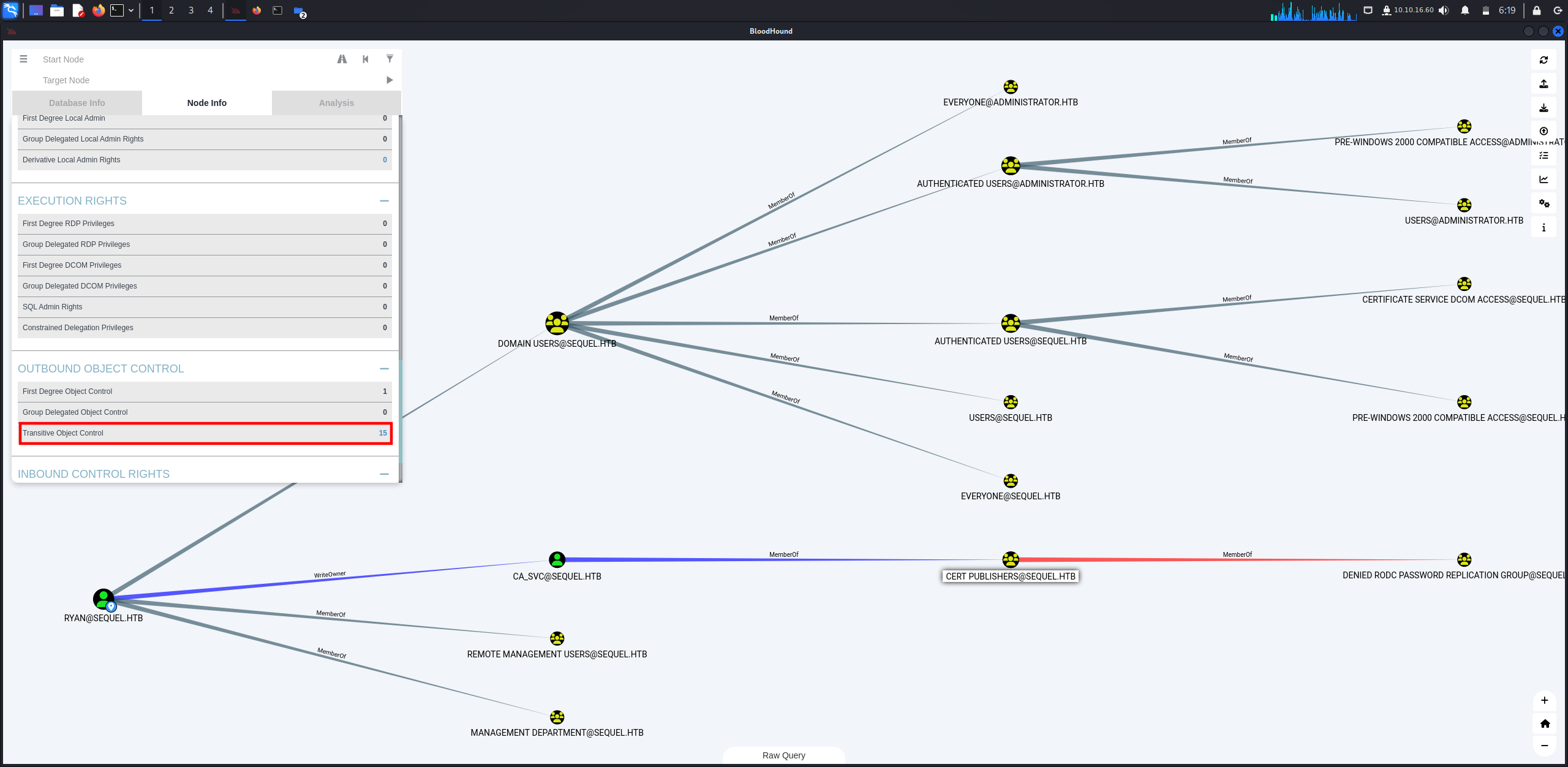Open the chart icon in the right toolbar
1568x767 pixels.
[1543, 179]
